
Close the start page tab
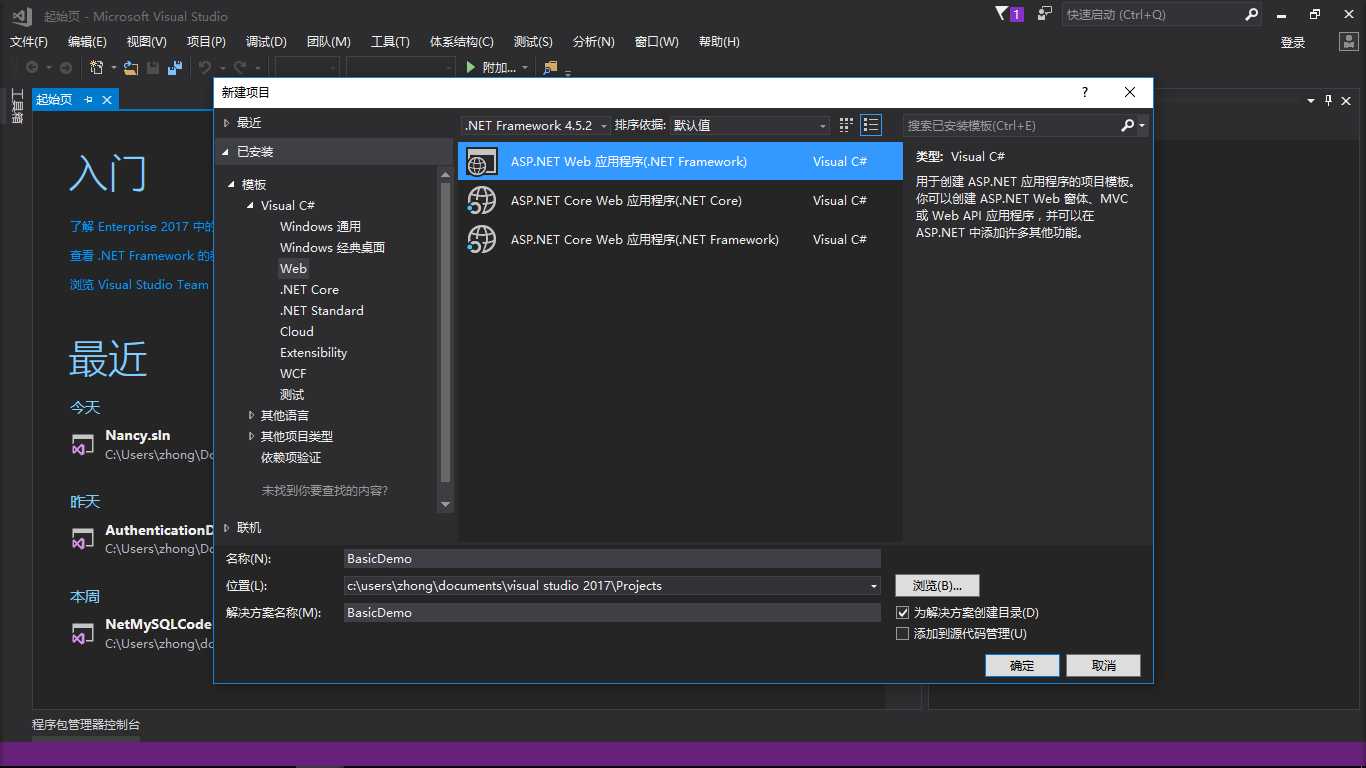click(x=107, y=99)
